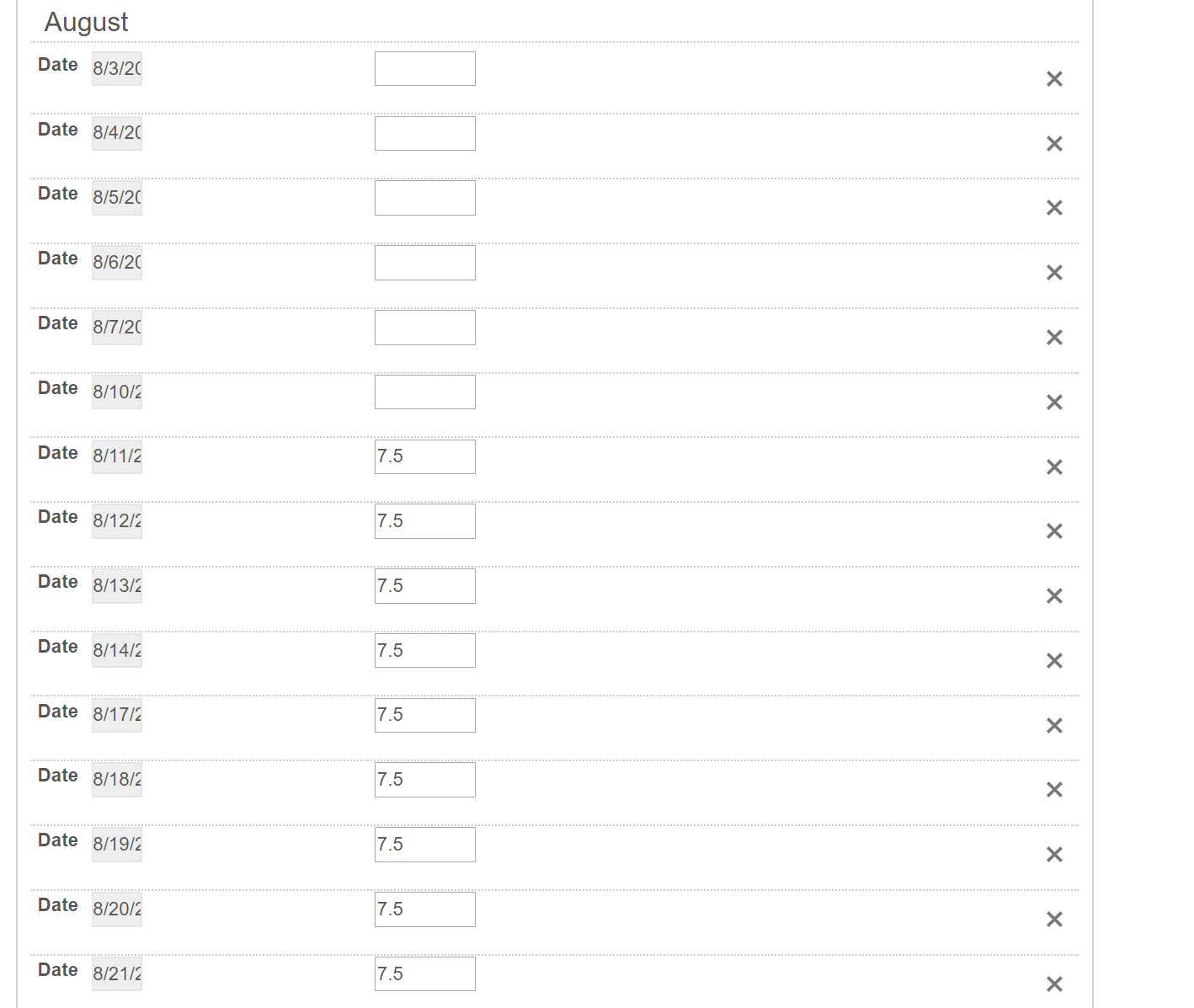Remove the 8/7 row with X icon
Screen dimensions: 1194x1008
pos(1054,338)
